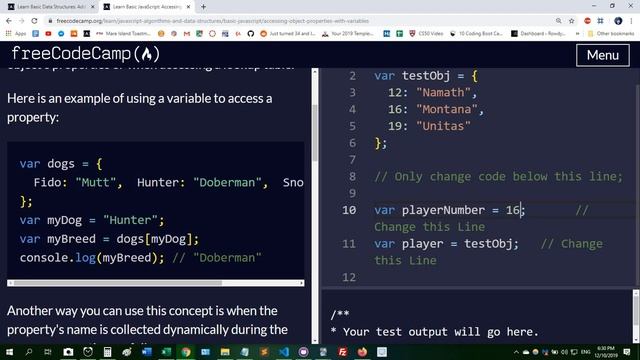Open the 10 Coding Boot Camps bookmark
Viewport: 640px width, 360px height.
point(476,33)
